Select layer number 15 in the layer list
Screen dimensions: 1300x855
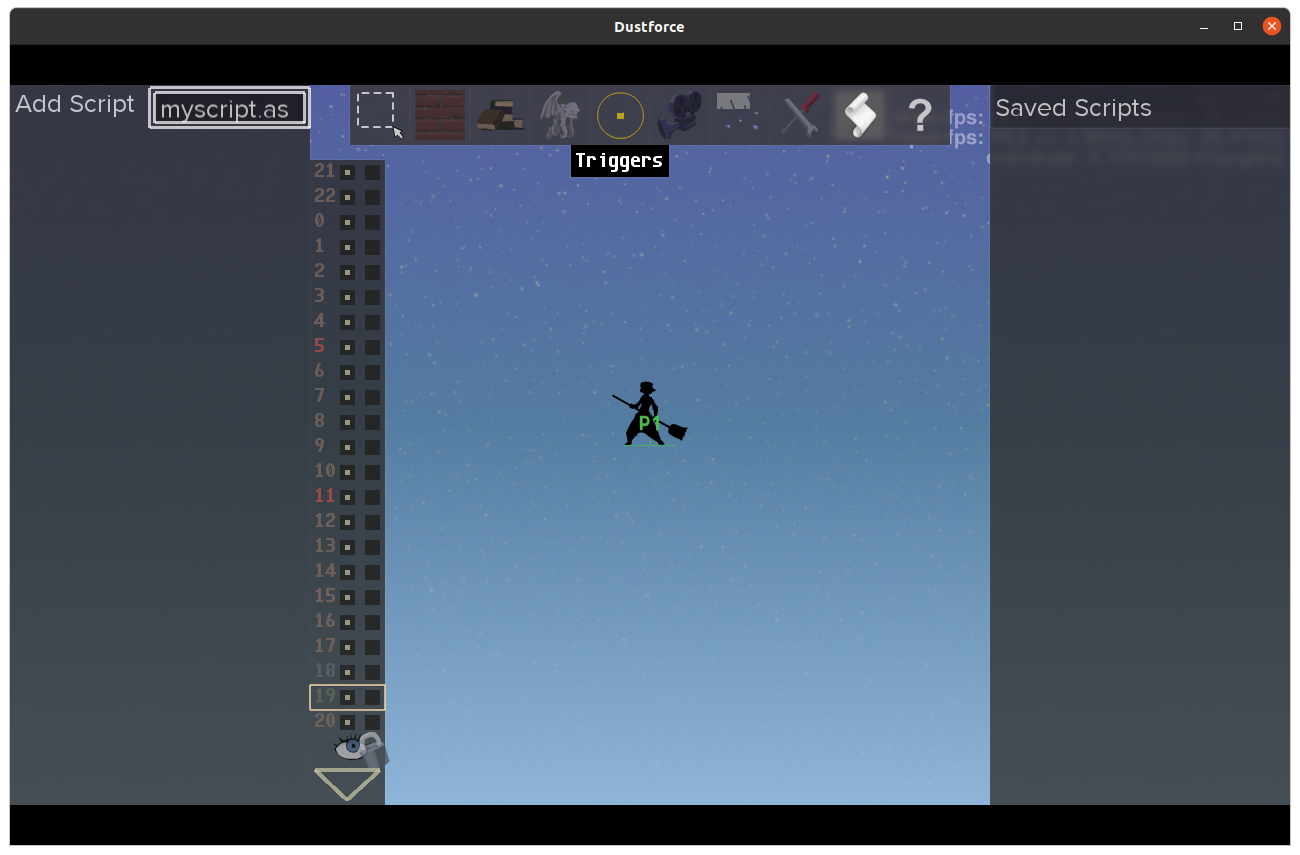click(325, 596)
